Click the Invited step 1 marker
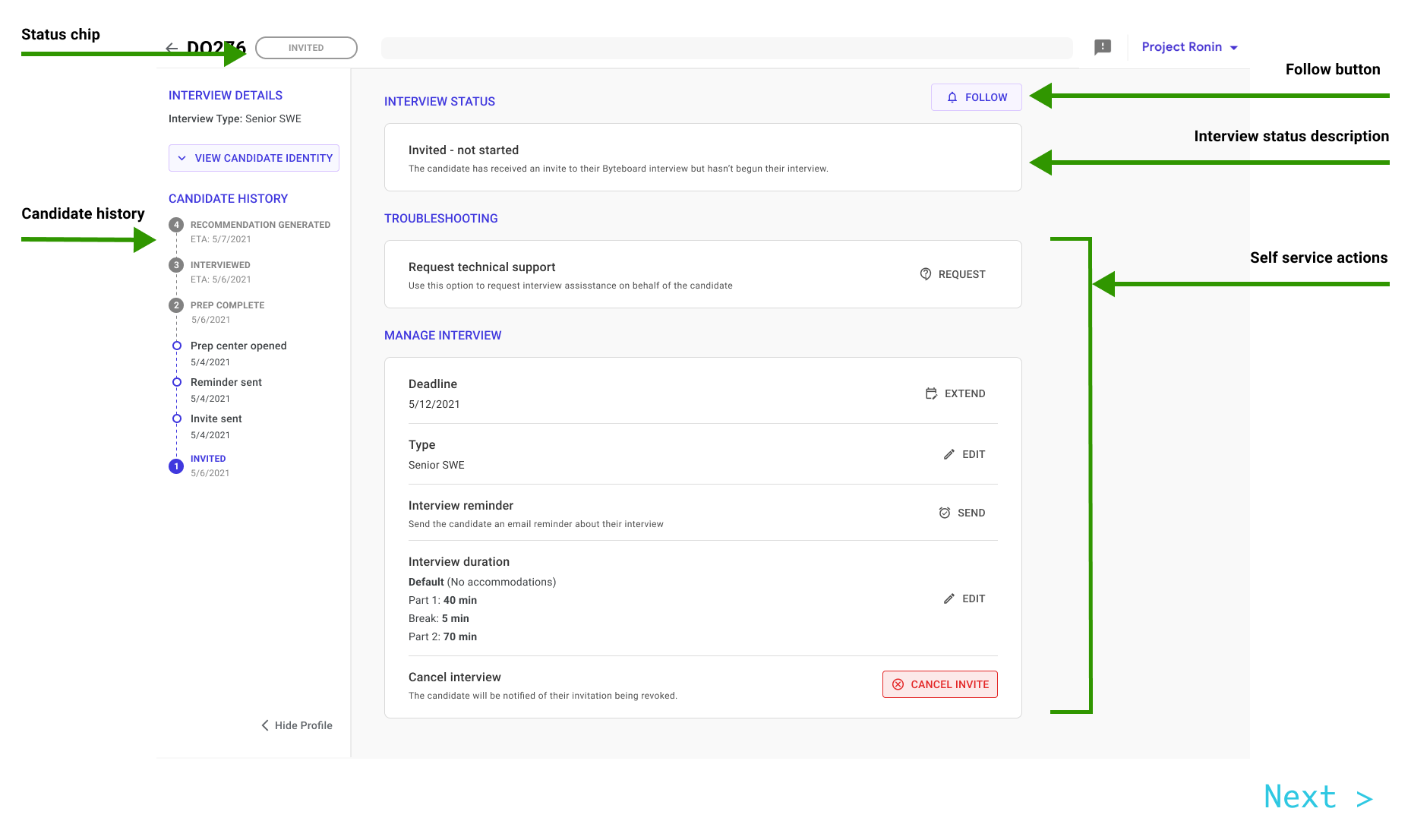Image resolution: width=1411 pixels, height=840 pixels. click(176, 466)
